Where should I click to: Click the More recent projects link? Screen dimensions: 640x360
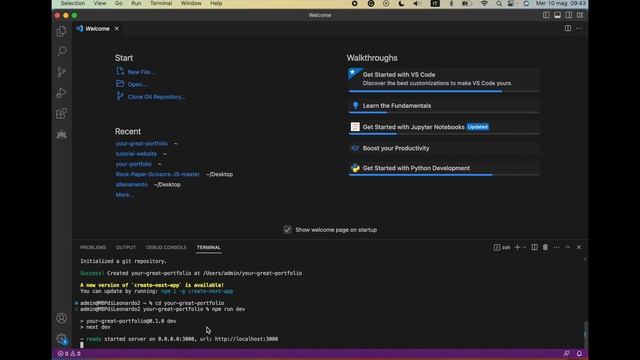pos(125,195)
